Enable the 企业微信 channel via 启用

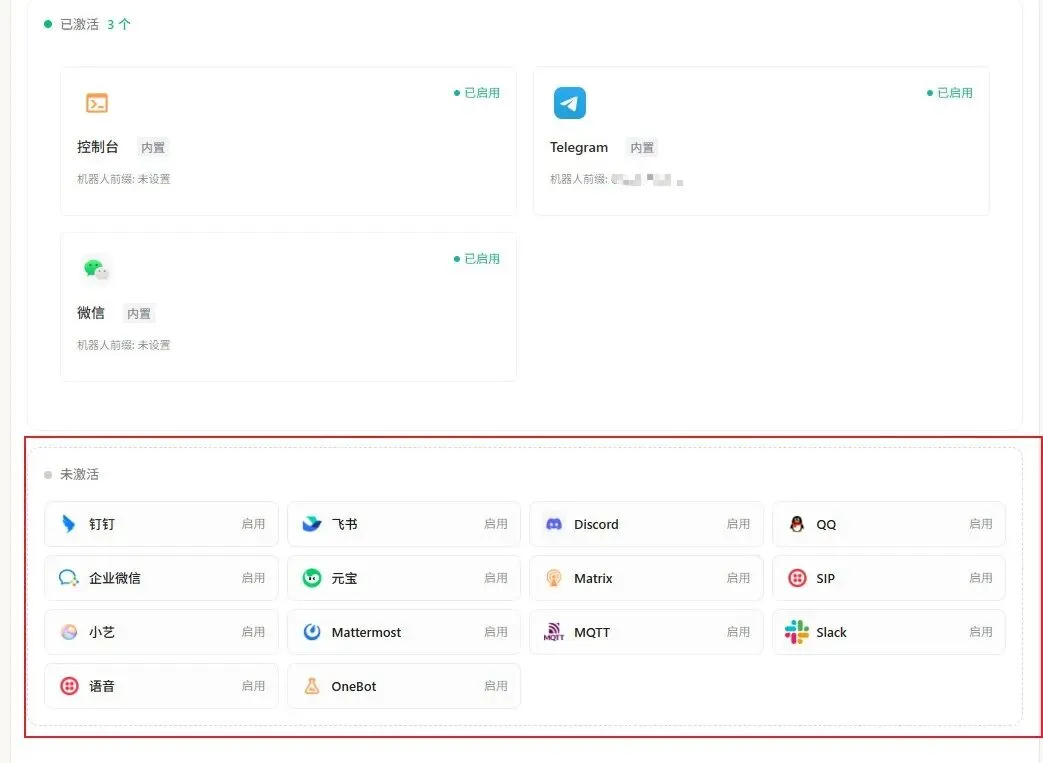(253, 578)
